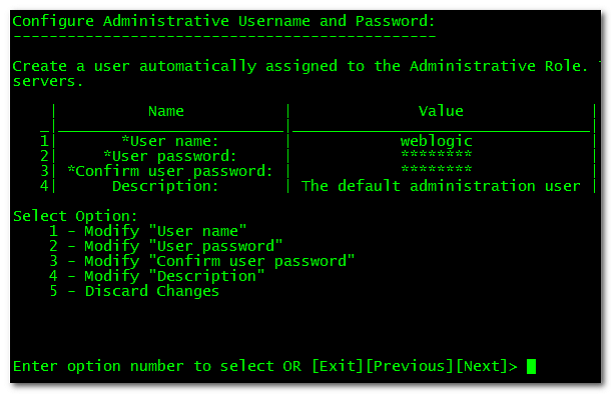Select the [Exit] option in prompt

point(338,367)
